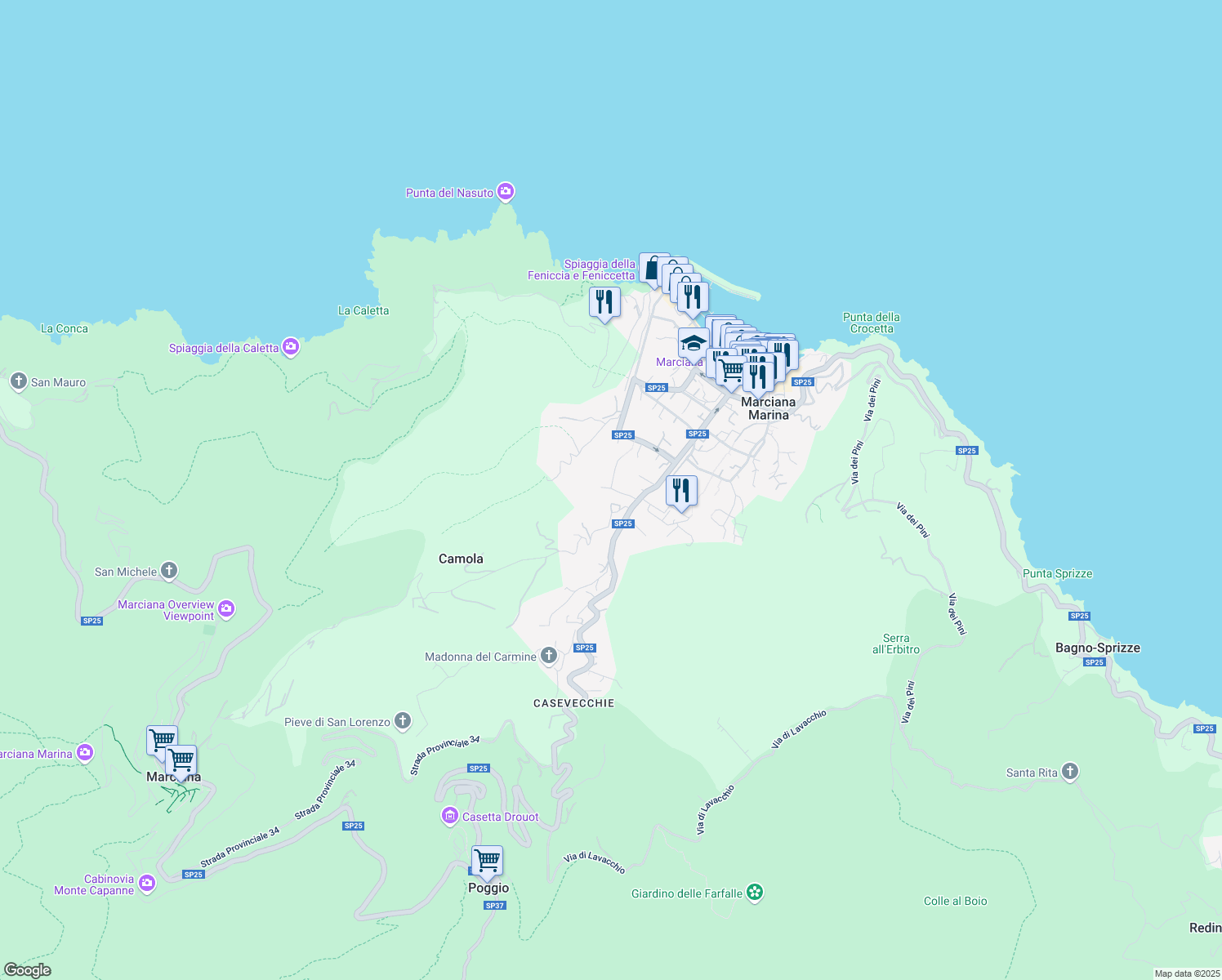Click the Marciana Overview Viewpoint camera icon
Image resolution: width=1222 pixels, height=980 pixels.
(x=226, y=608)
